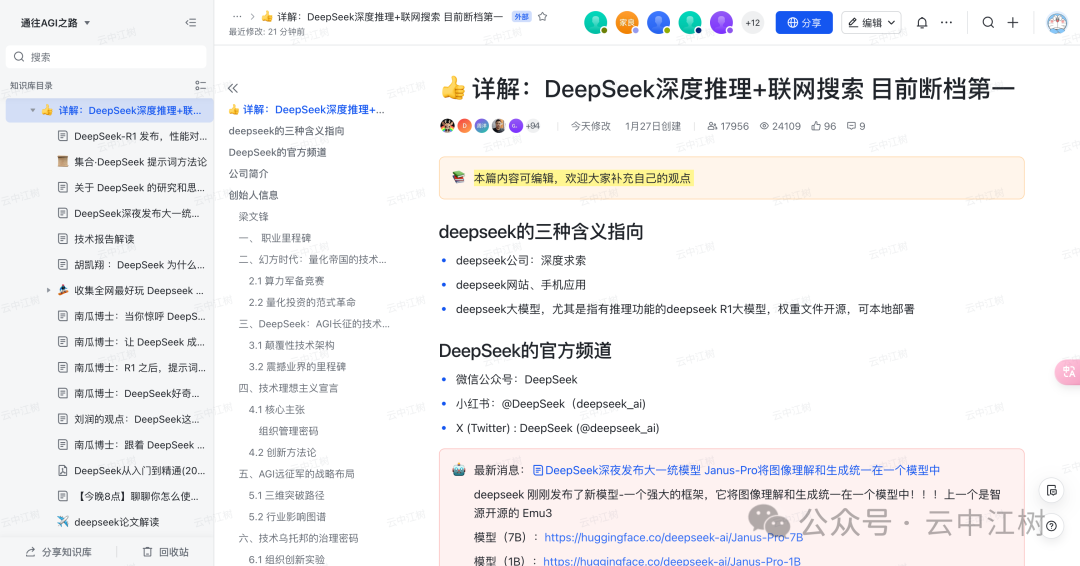The image size is (1080, 566).
Task: Open the 编辑 mode dropdown
Action: (x=871, y=23)
